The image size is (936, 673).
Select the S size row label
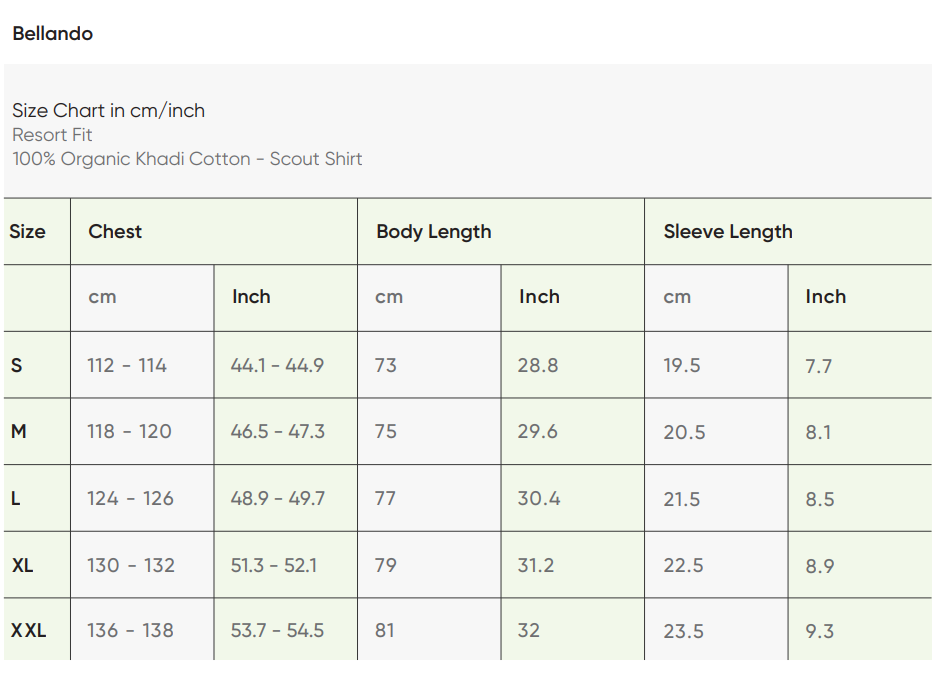coord(16,366)
